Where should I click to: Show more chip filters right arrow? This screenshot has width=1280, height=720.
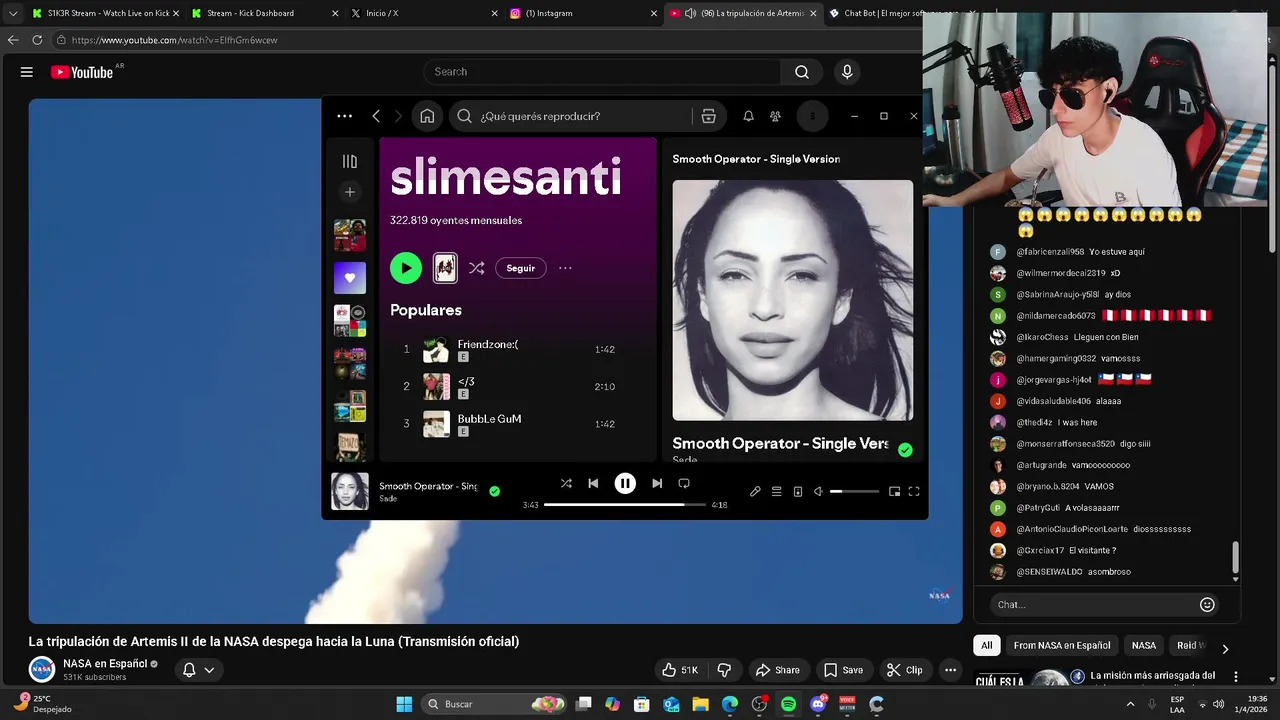tap(1225, 649)
